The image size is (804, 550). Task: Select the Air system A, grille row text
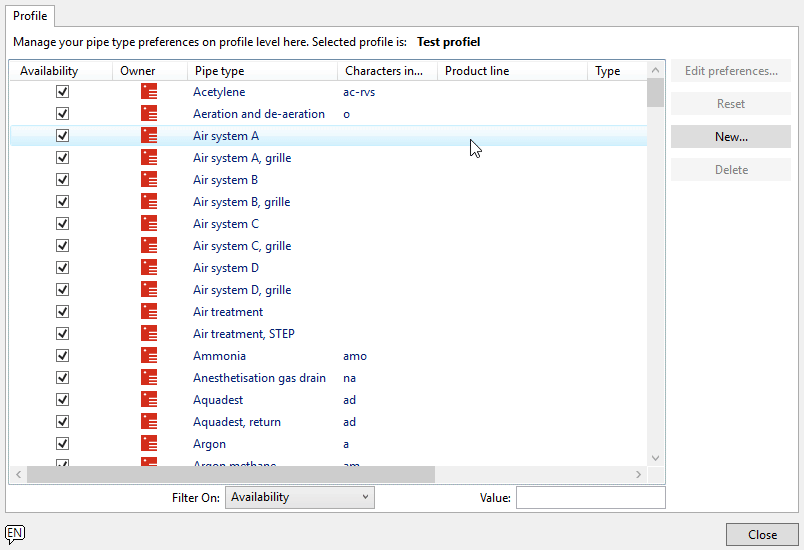(x=242, y=158)
